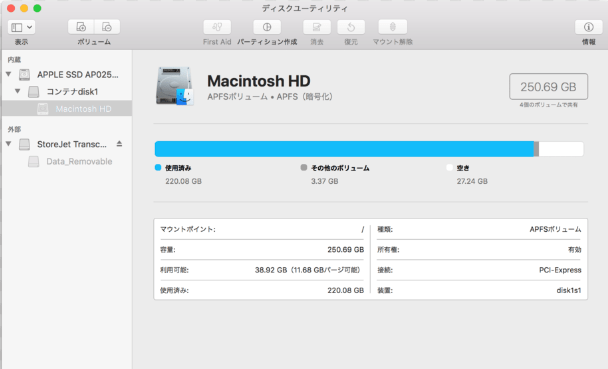608x369 pixels.
Task: Collapse the APPLE SSD AP025 tree
Action: pos(9,74)
